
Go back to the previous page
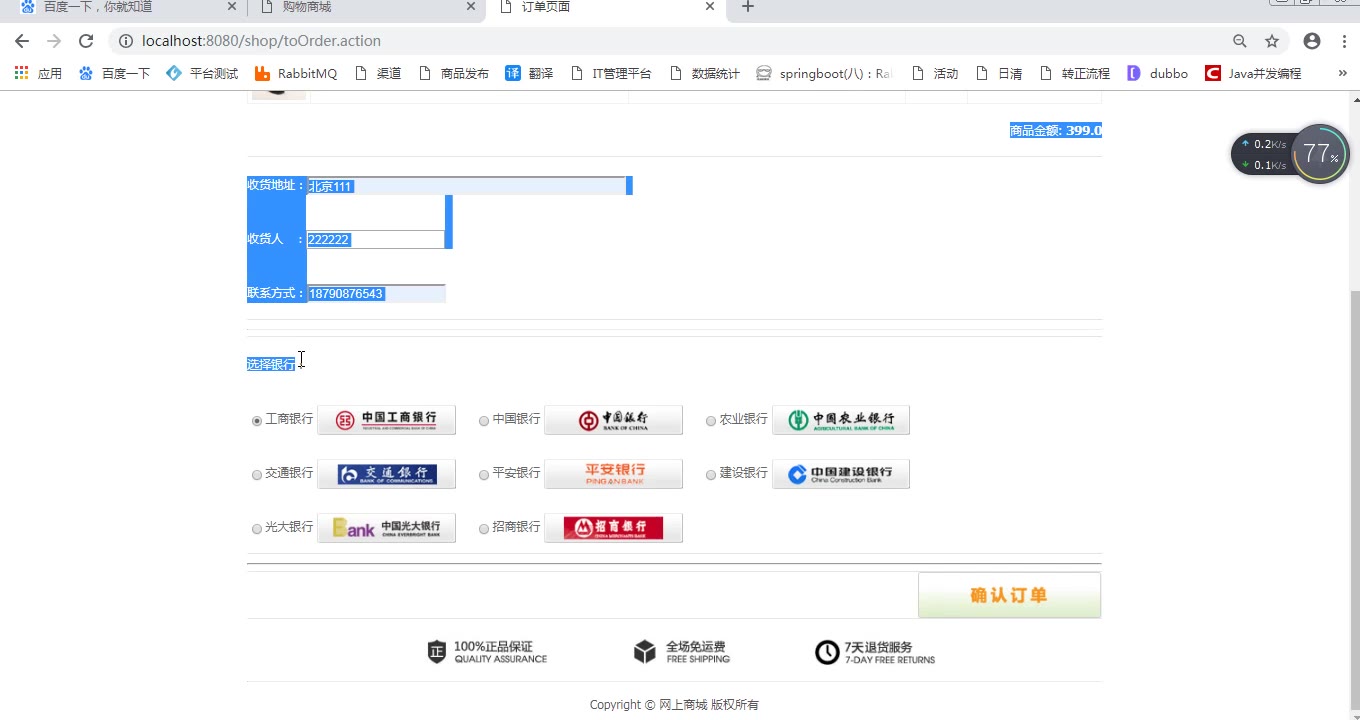coord(22,41)
